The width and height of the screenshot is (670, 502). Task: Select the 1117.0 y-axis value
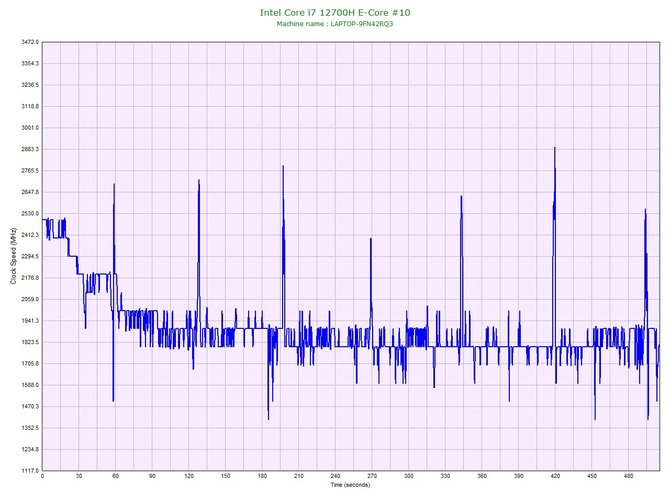coord(30,470)
